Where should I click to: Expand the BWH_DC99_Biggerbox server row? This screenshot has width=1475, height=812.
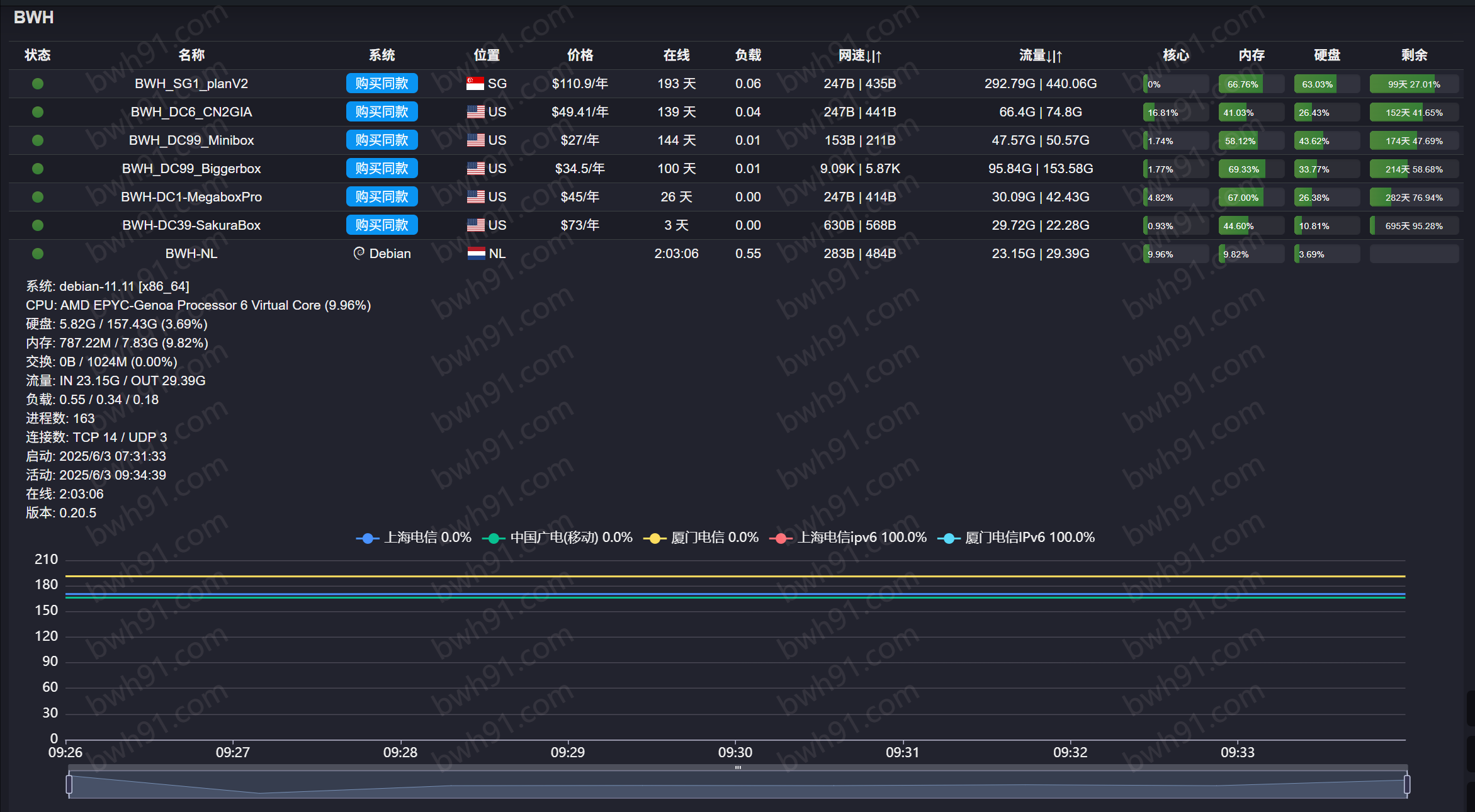coord(735,169)
